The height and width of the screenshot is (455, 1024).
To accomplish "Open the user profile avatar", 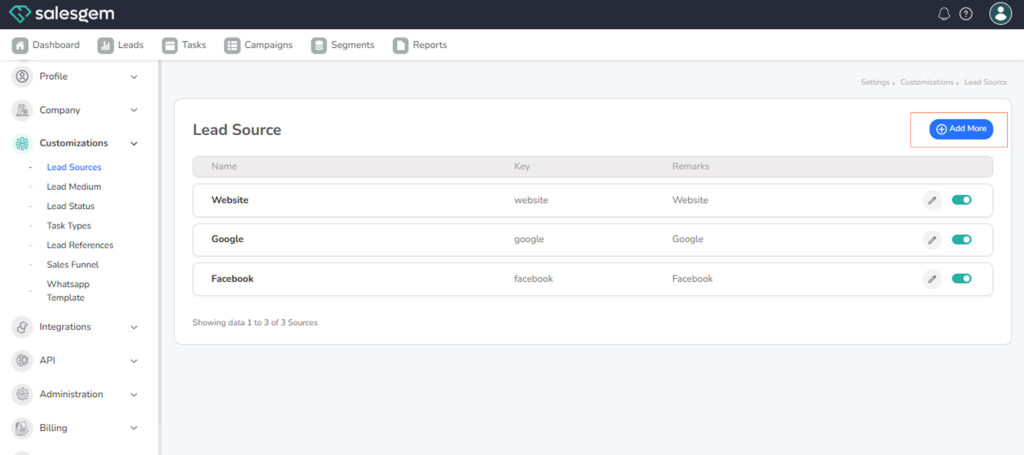I will click(x=1000, y=14).
